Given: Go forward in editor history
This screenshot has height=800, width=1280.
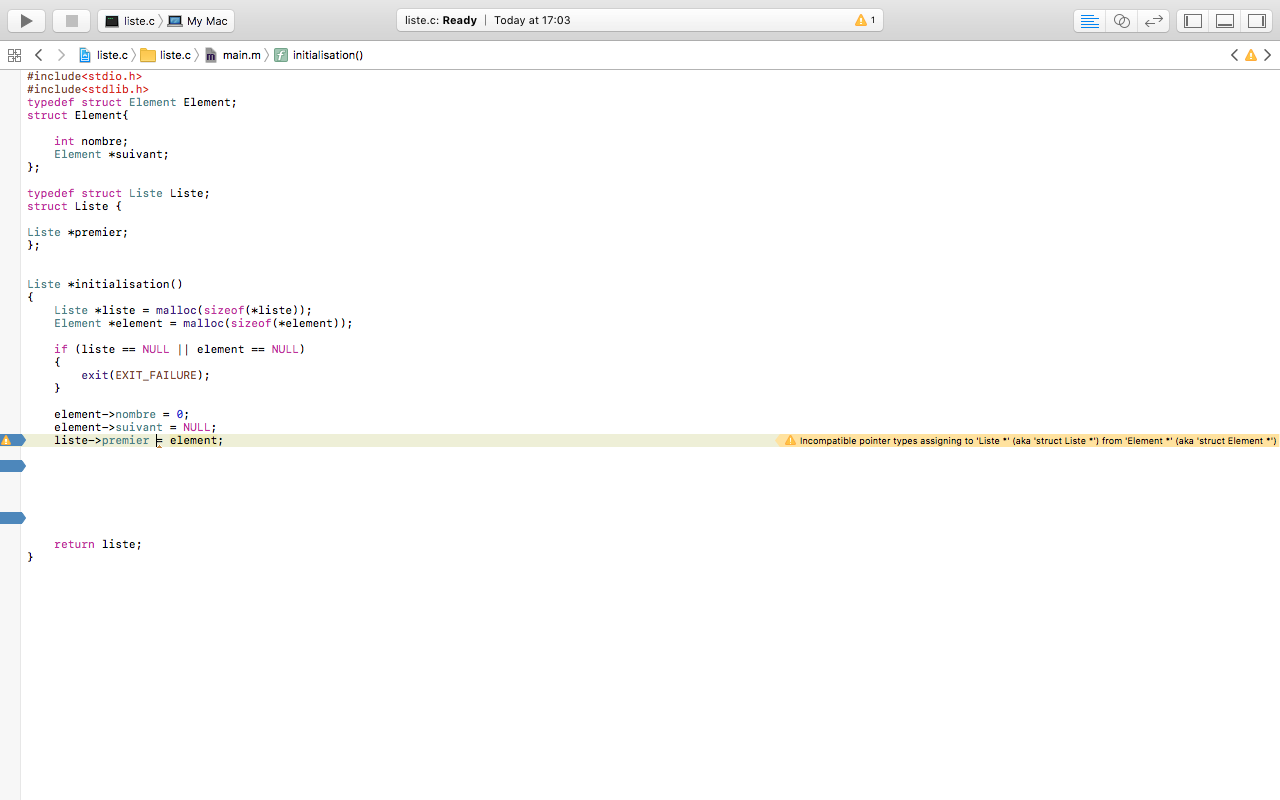Looking at the screenshot, I should click(61, 55).
